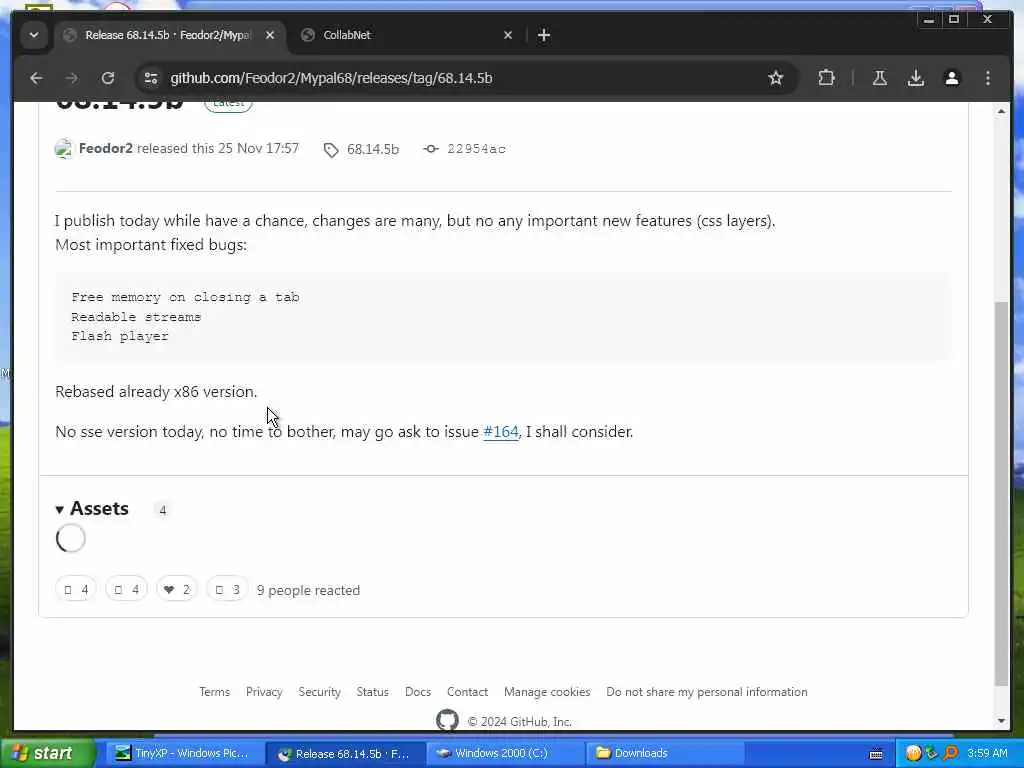This screenshot has height=768, width=1024.
Task: Open the Privacy footer link
Action: pyautogui.click(x=264, y=692)
